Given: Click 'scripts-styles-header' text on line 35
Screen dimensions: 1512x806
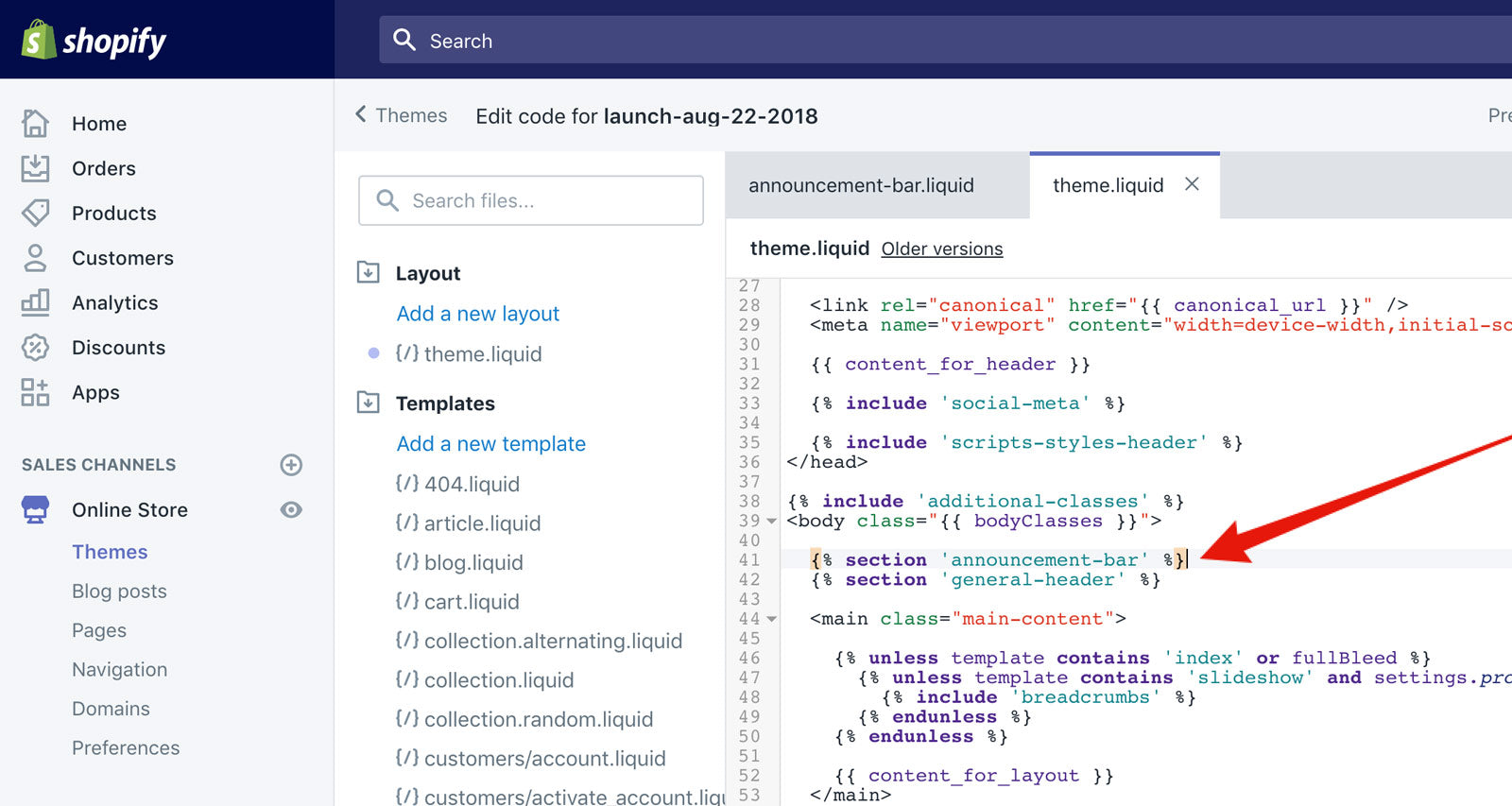Looking at the screenshot, I should pos(1074,443).
